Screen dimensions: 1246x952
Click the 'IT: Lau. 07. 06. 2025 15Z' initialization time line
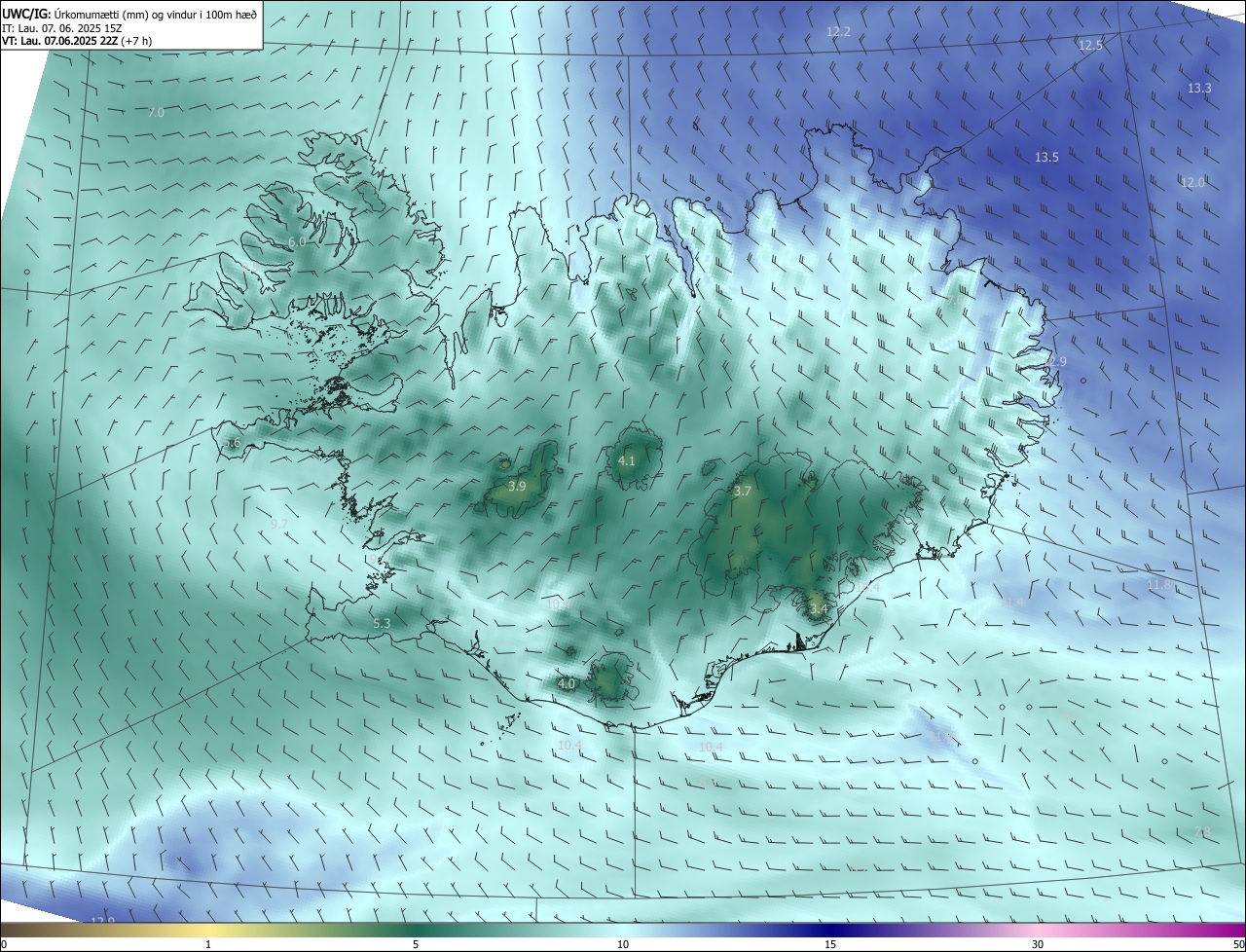[x=61, y=28]
